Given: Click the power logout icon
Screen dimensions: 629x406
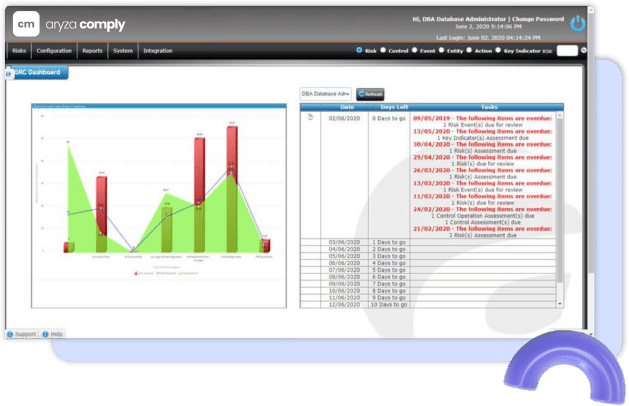Looking at the screenshot, I should (x=578, y=24).
